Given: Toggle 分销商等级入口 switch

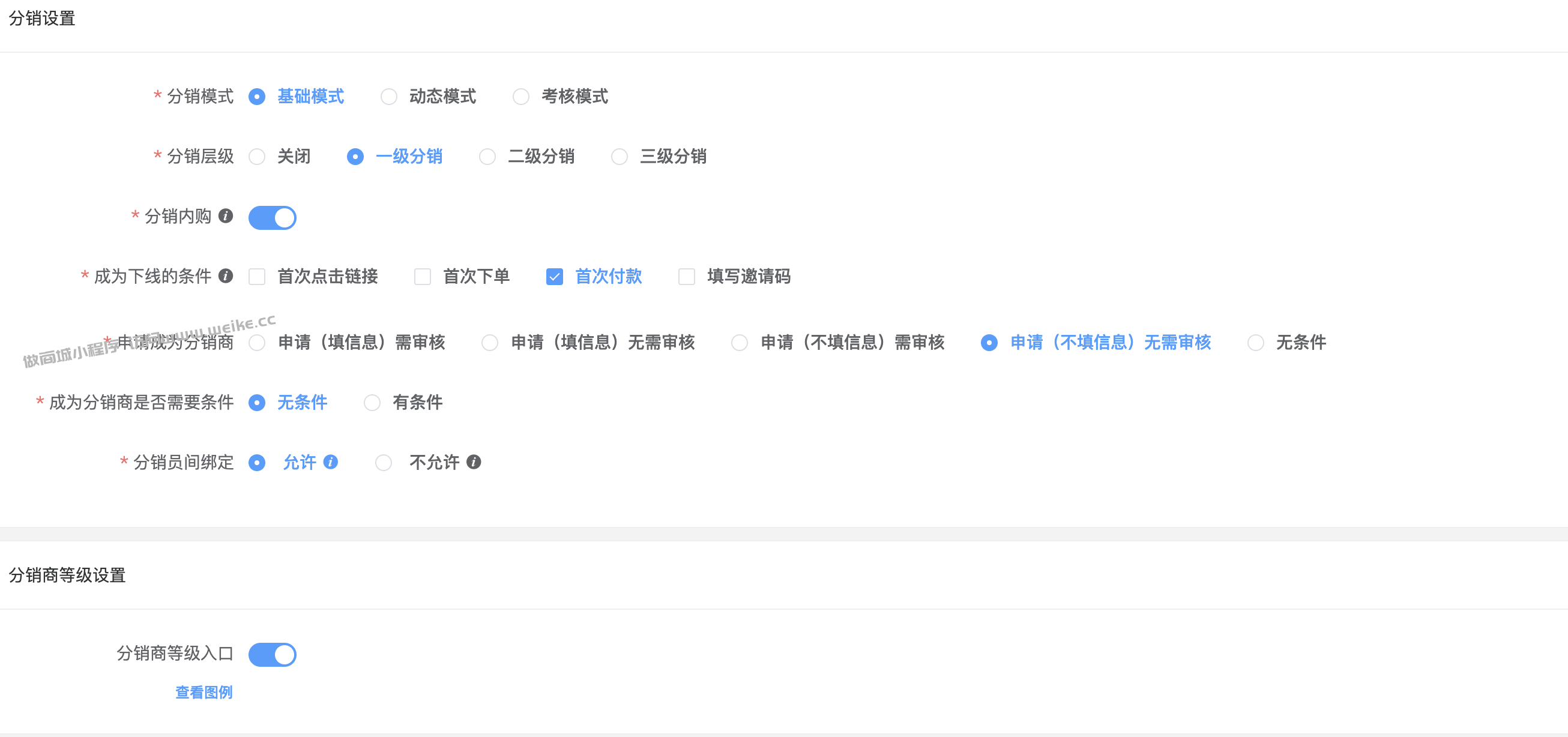Looking at the screenshot, I should click(272, 654).
